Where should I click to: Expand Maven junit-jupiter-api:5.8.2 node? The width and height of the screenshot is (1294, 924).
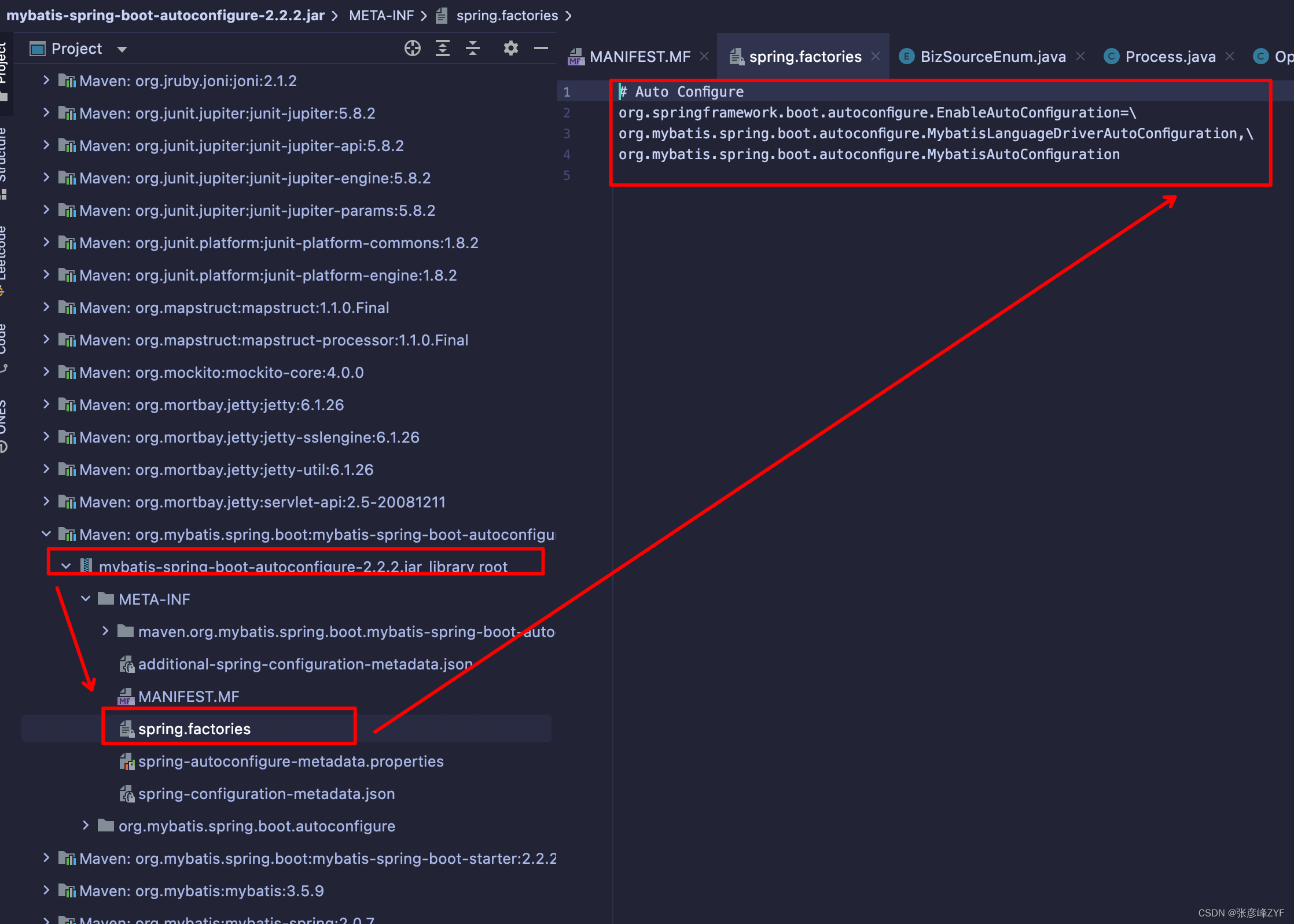[46, 145]
